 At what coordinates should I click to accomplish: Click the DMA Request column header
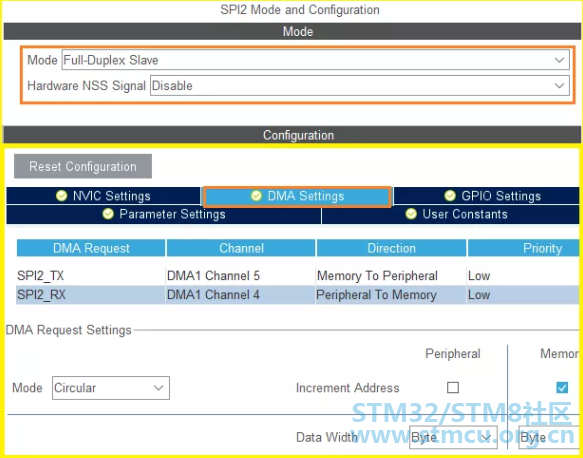click(x=91, y=248)
